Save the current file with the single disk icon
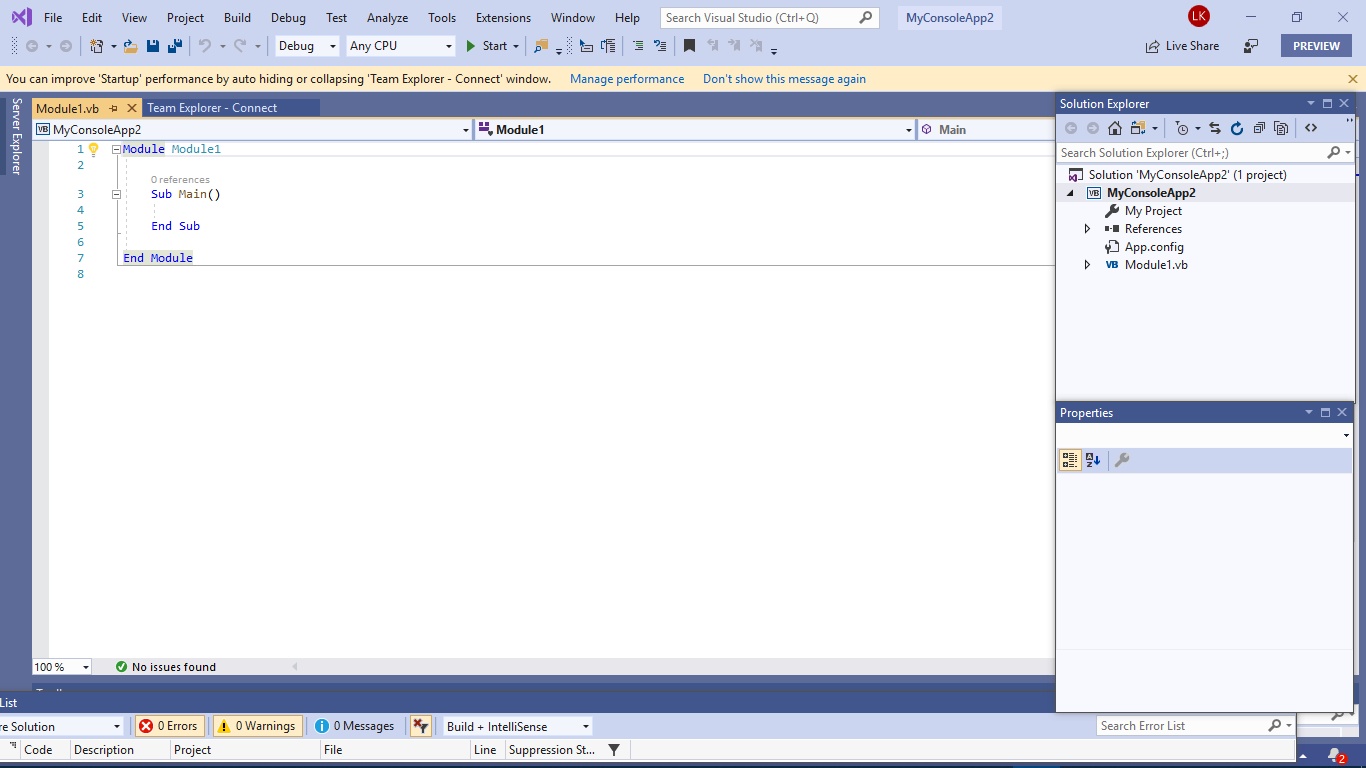Image resolution: width=1366 pixels, height=768 pixels. pos(153,46)
